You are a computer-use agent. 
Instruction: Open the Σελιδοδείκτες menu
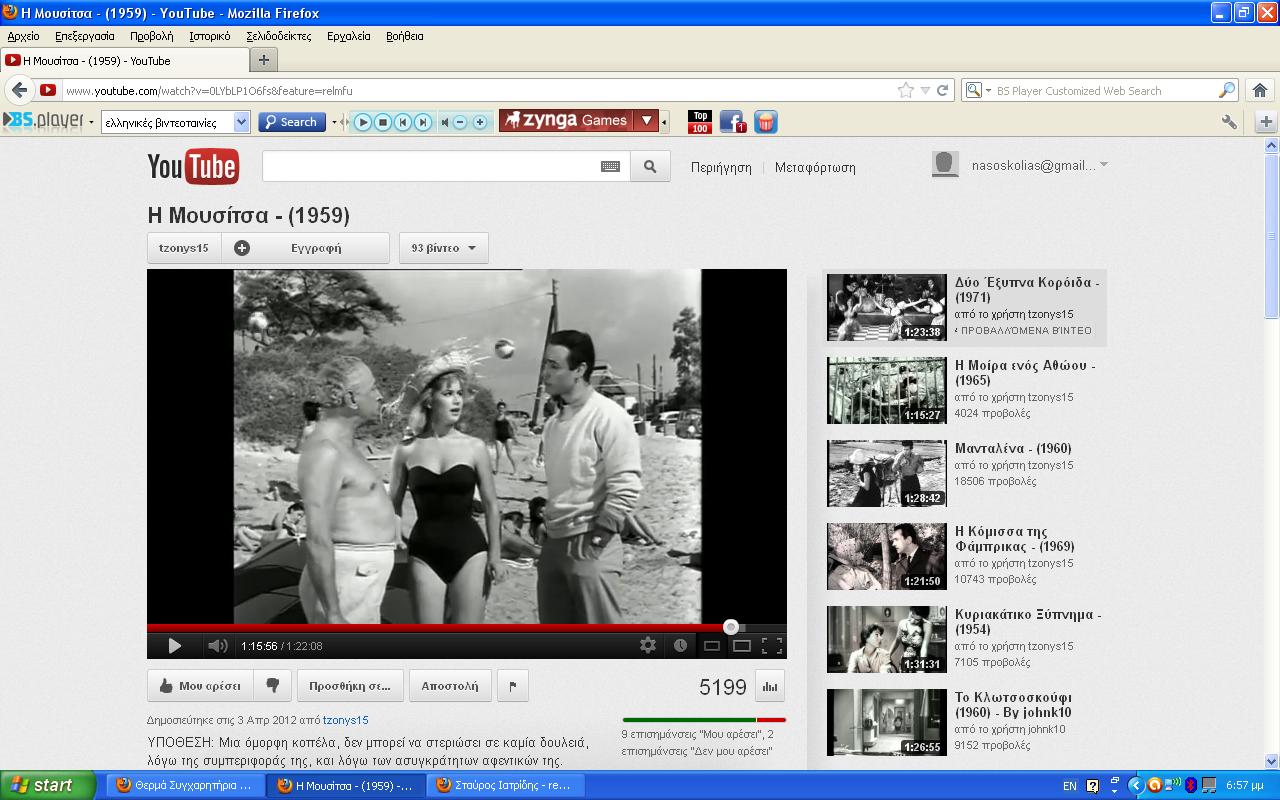(278, 36)
